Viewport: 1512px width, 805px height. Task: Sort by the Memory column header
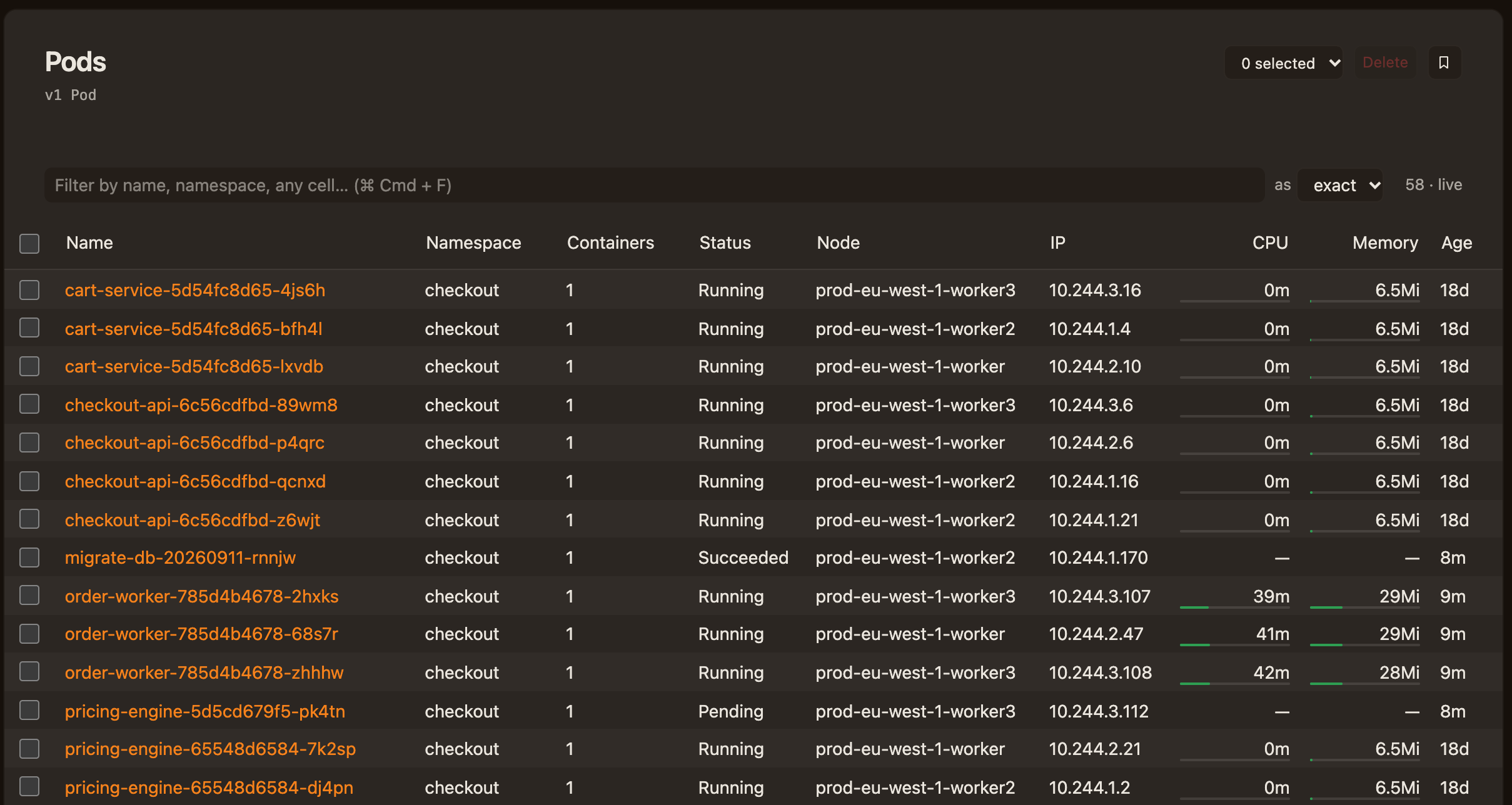pos(1385,242)
